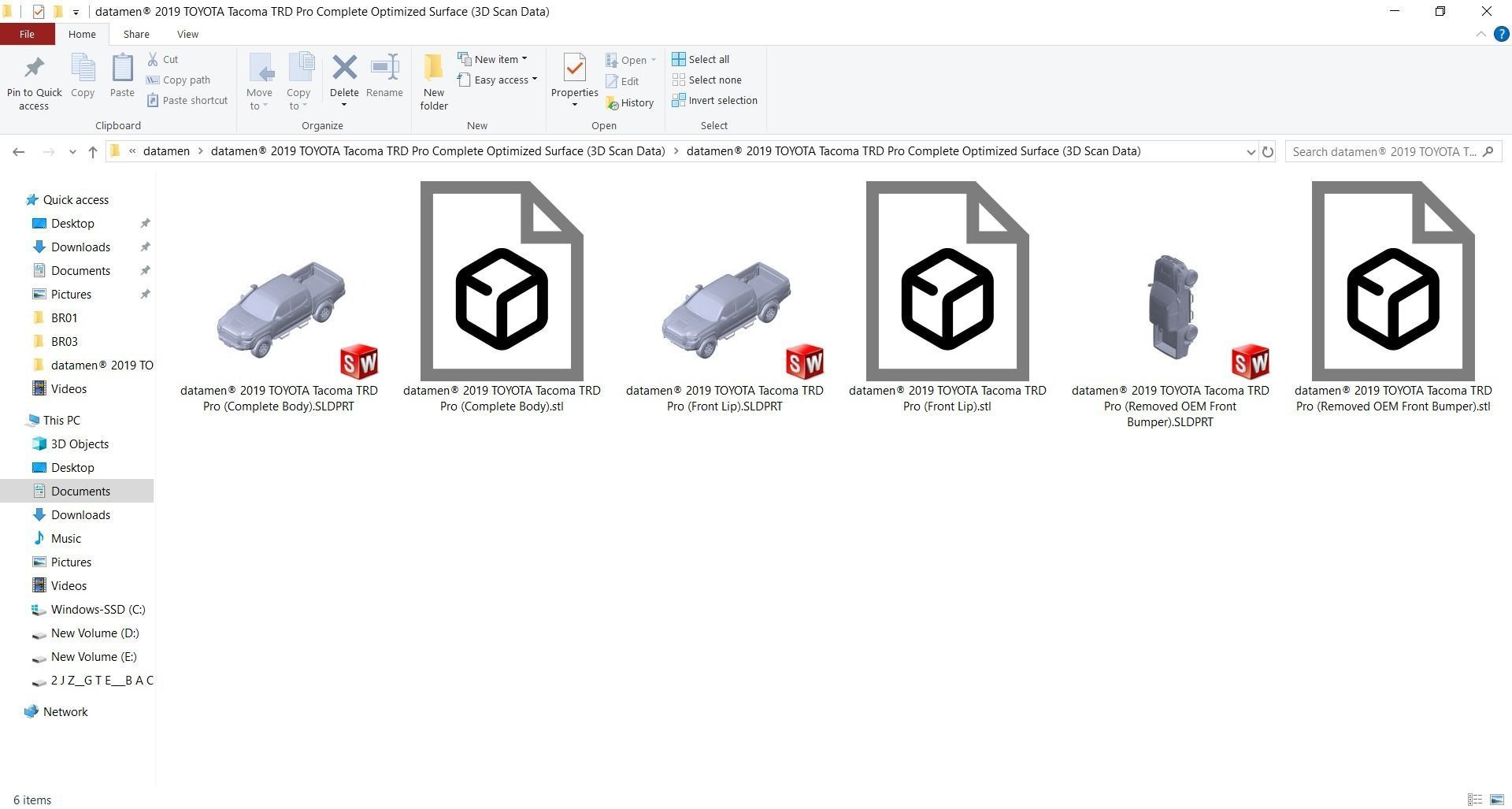Open the Properties checkmark icon
The image size is (1512, 809).
[575, 68]
